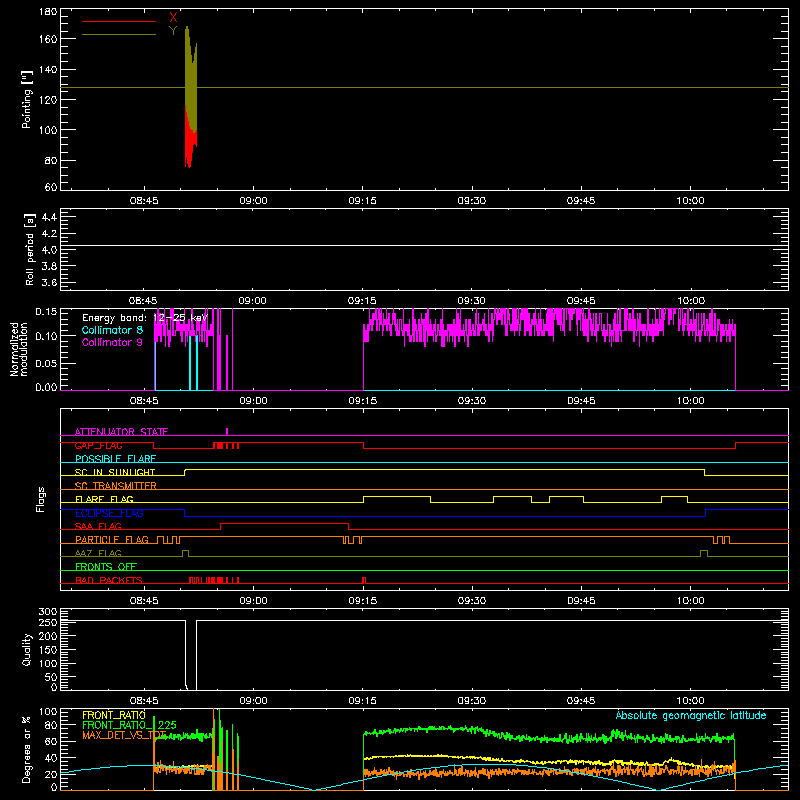The image size is (800, 800).
Task: Click the green FRONT_RATIO_1225 legend entry
Action: 130,725
